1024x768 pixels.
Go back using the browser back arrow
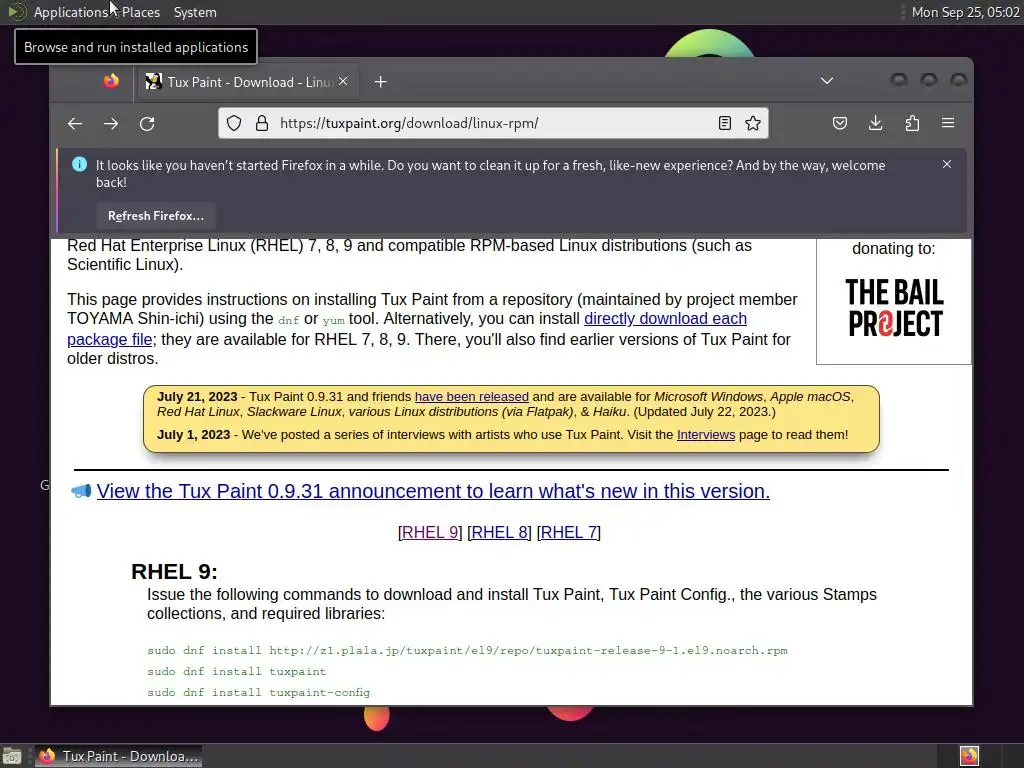coord(75,123)
